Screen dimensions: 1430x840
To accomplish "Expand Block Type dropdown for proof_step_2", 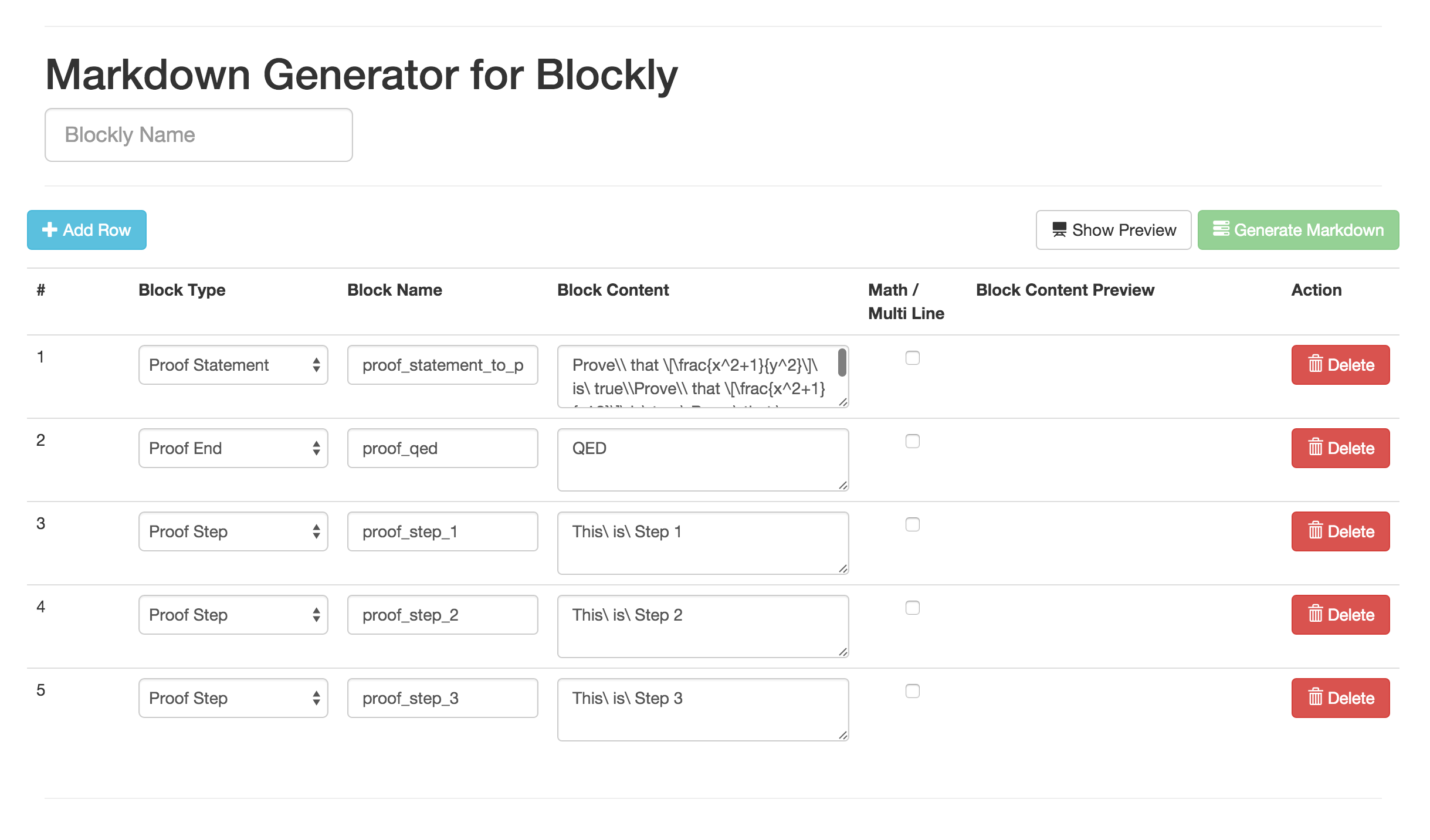I will pos(233,615).
